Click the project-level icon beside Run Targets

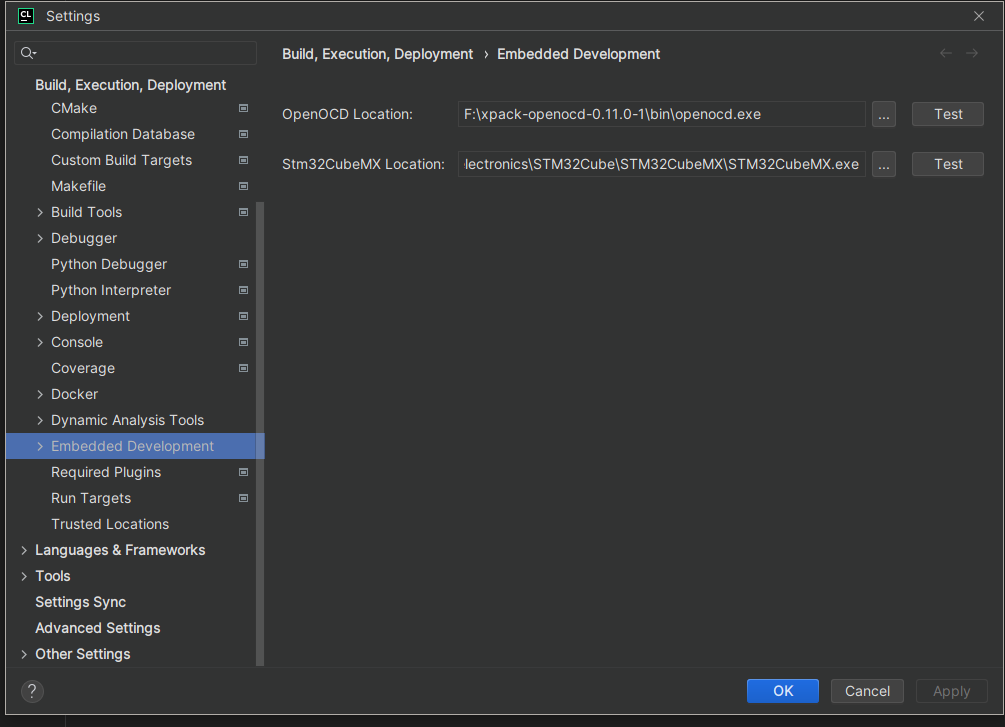point(243,498)
